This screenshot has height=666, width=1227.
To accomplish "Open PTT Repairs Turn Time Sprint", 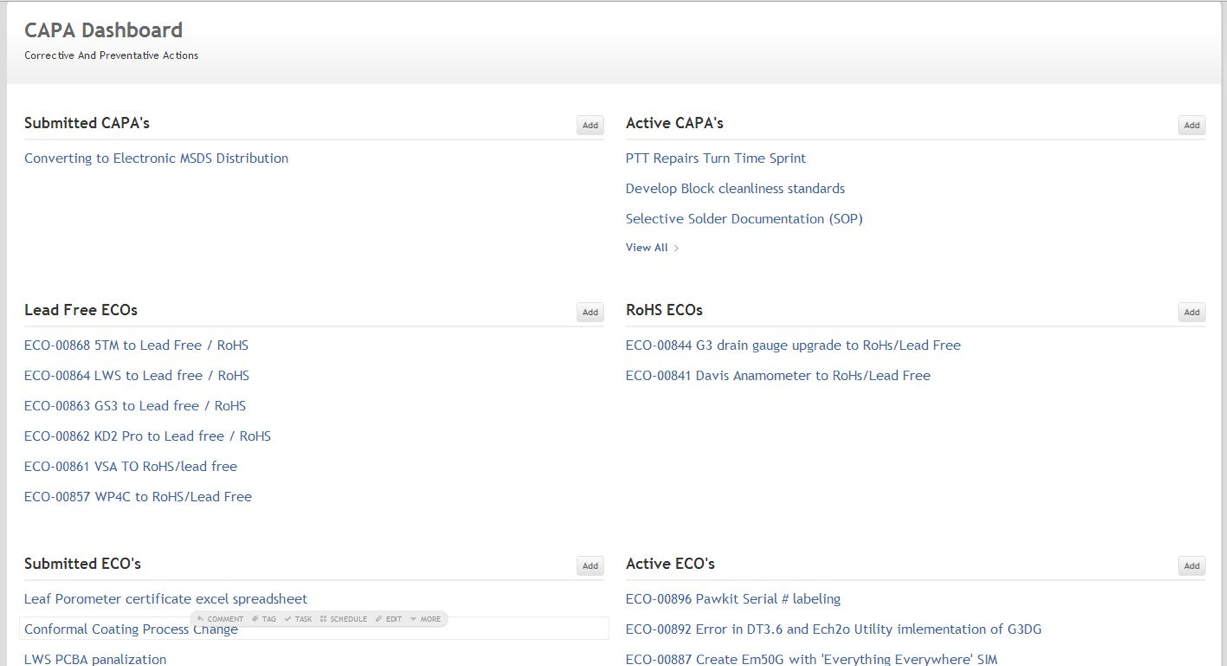I will pos(715,158).
